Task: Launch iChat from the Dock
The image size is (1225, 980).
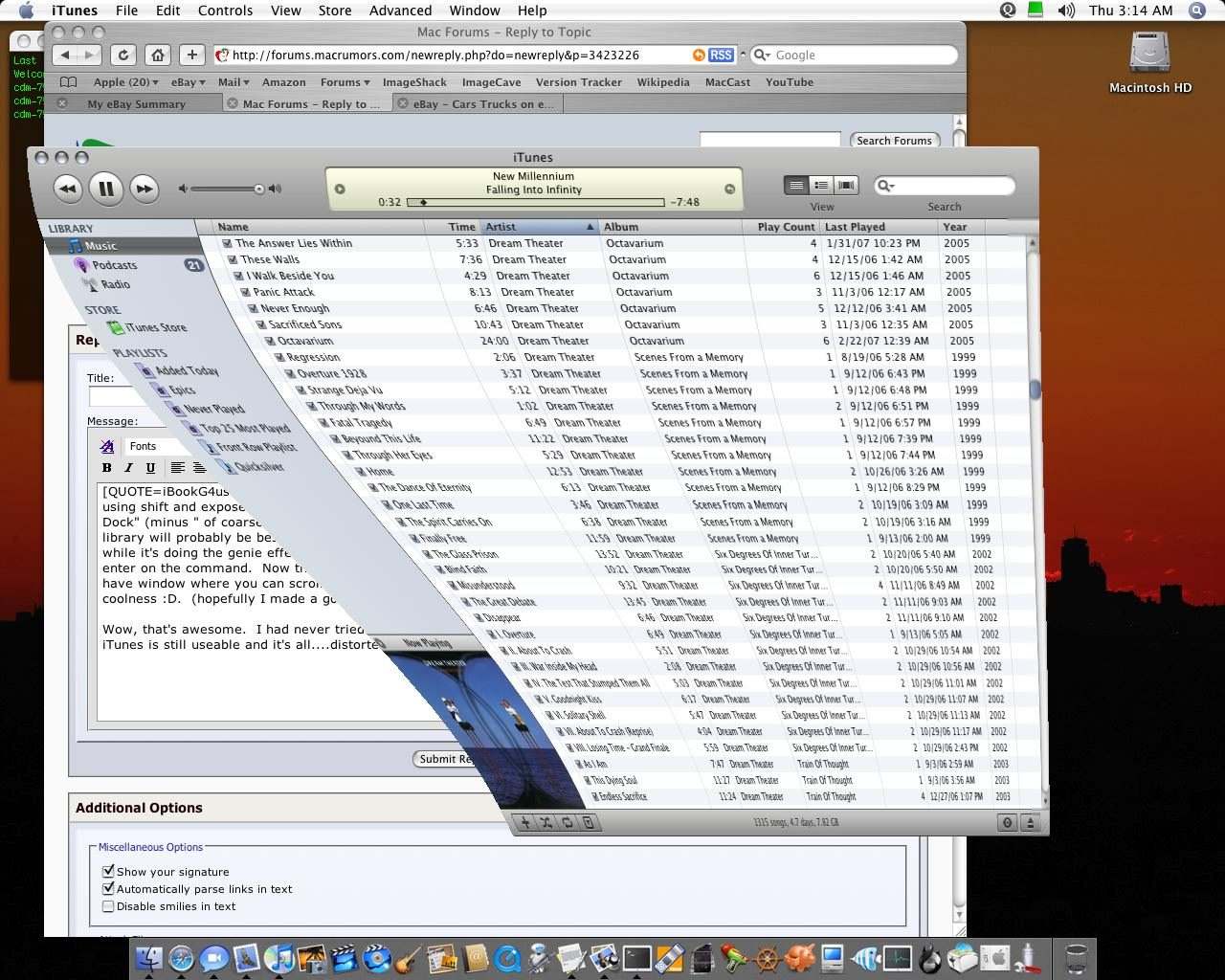Action: click(x=213, y=957)
